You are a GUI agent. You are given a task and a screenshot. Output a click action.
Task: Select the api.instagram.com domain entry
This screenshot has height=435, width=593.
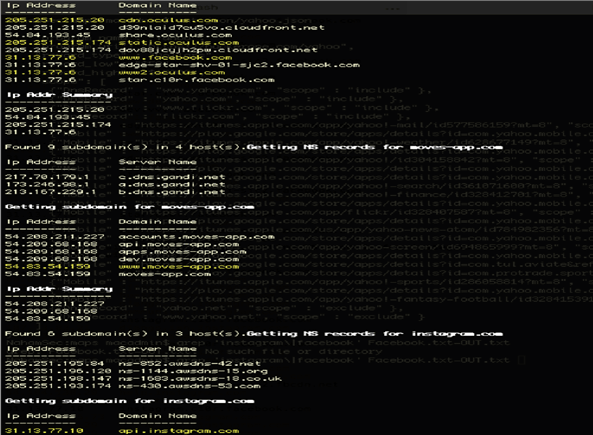pyautogui.click(x=179, y=431)
